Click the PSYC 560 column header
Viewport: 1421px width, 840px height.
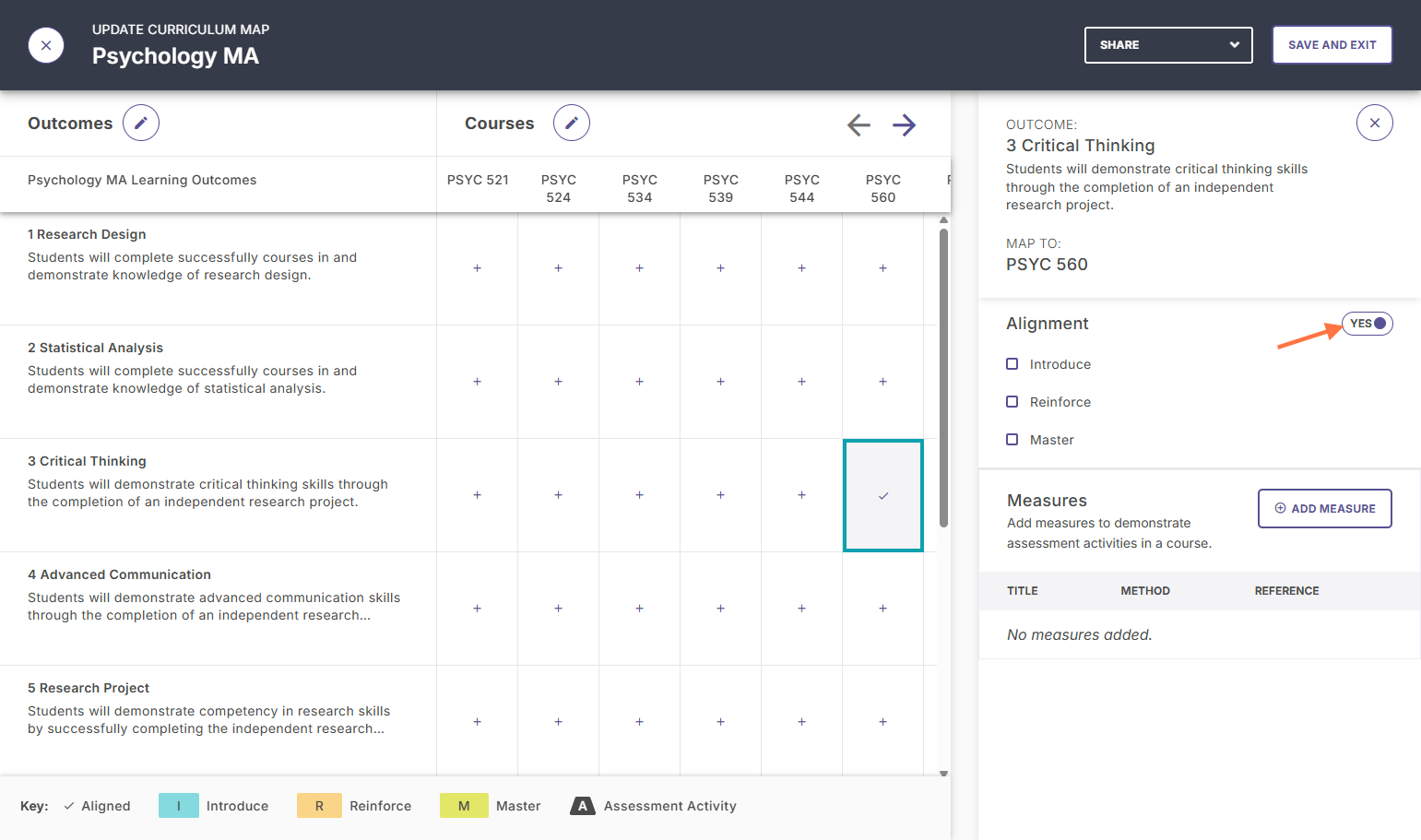click(x=883, y=188)
